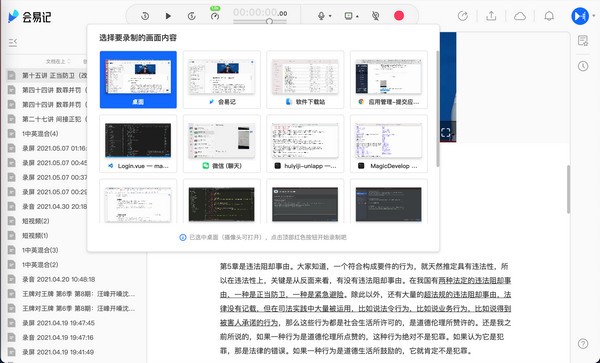This screenshot has height=363, width=600.
Task: Click file icon beside 录音 2021.04.19 19:41:49
Action: 12,352
